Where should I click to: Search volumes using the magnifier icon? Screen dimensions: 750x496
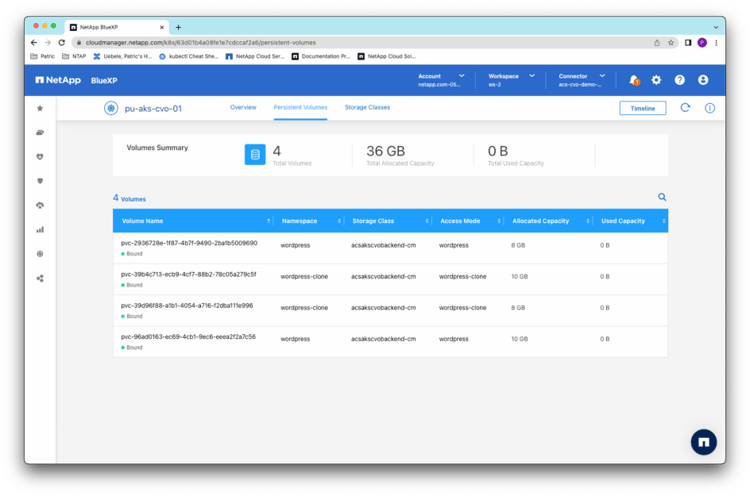[x=662, y=198]
